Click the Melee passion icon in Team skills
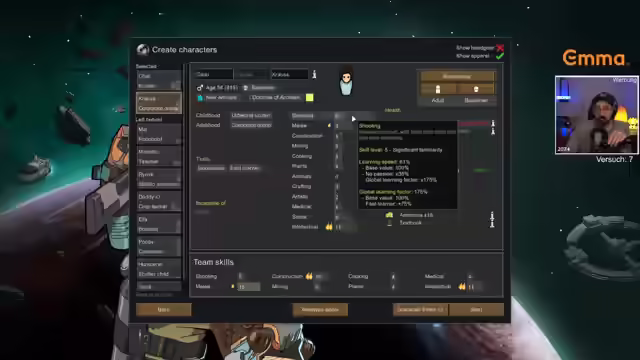 (233, 287)
